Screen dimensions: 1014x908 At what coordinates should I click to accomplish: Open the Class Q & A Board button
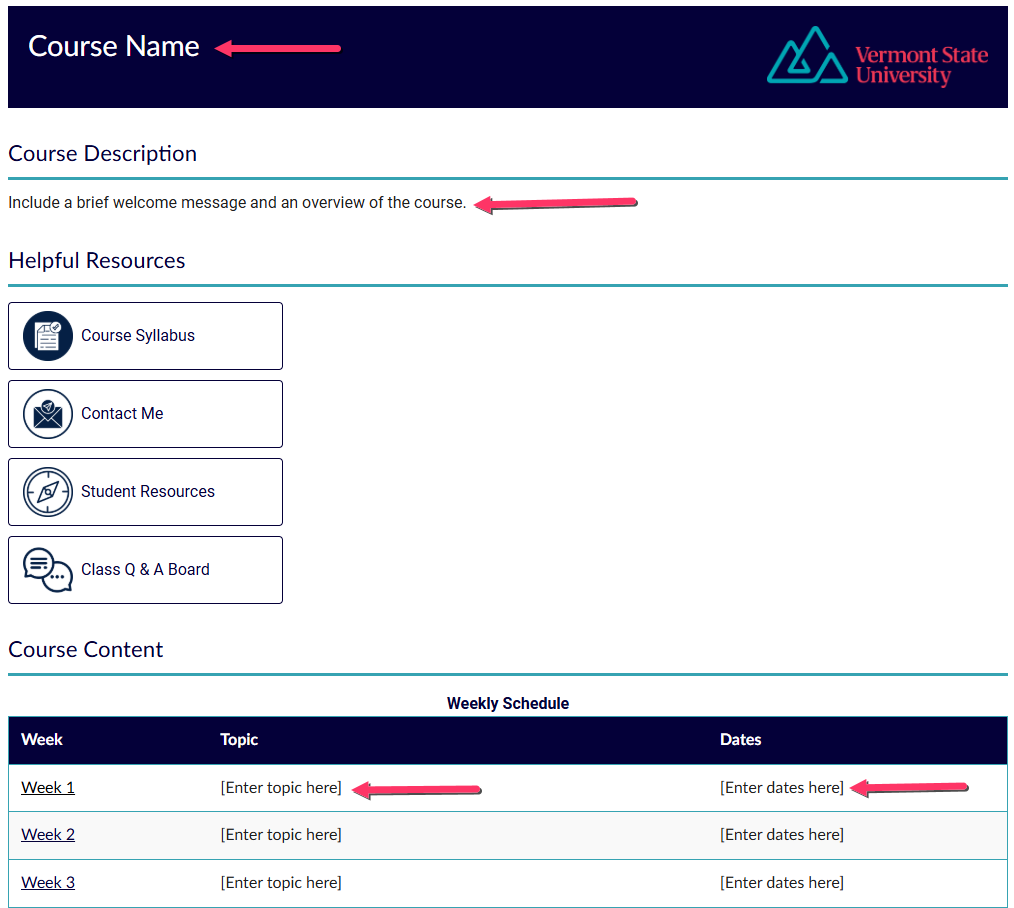(x=146, y=570)
